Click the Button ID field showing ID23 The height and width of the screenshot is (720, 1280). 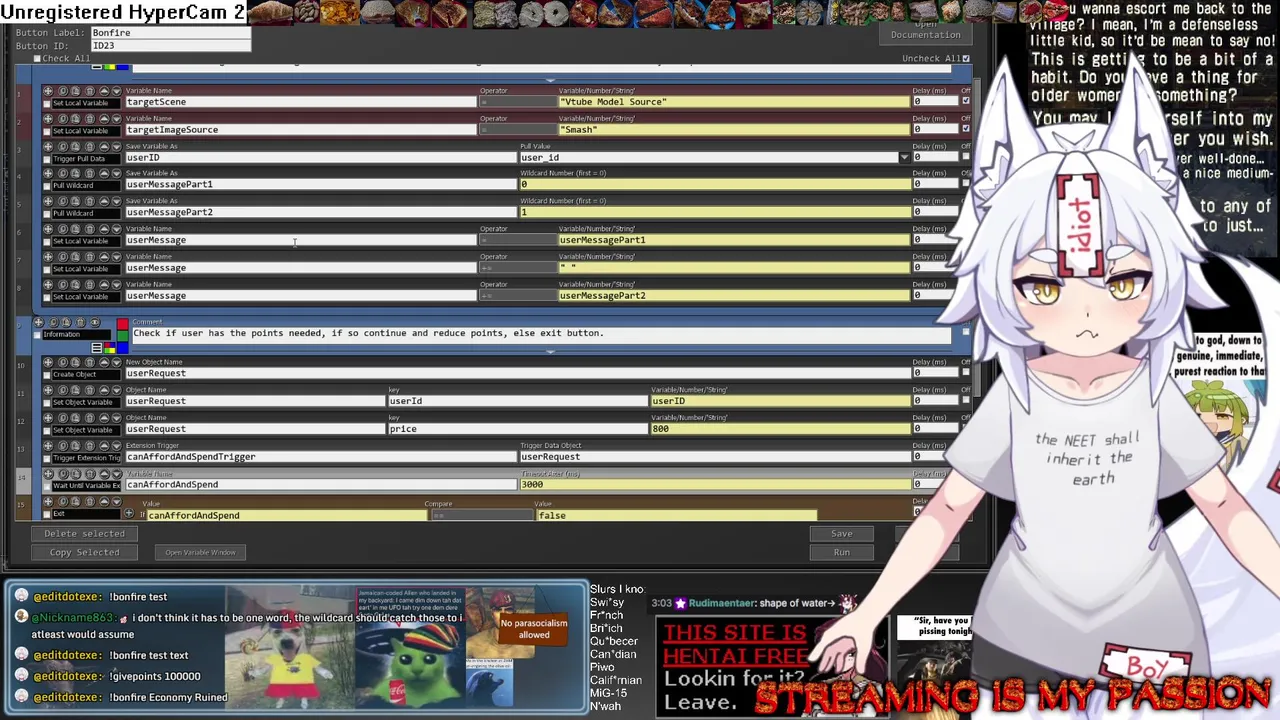(x=170, y=46)
